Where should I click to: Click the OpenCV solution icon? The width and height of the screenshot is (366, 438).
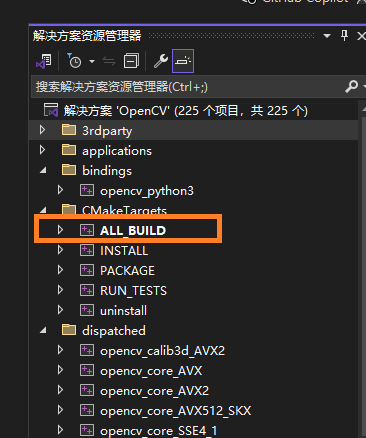(x=51, y=110)
